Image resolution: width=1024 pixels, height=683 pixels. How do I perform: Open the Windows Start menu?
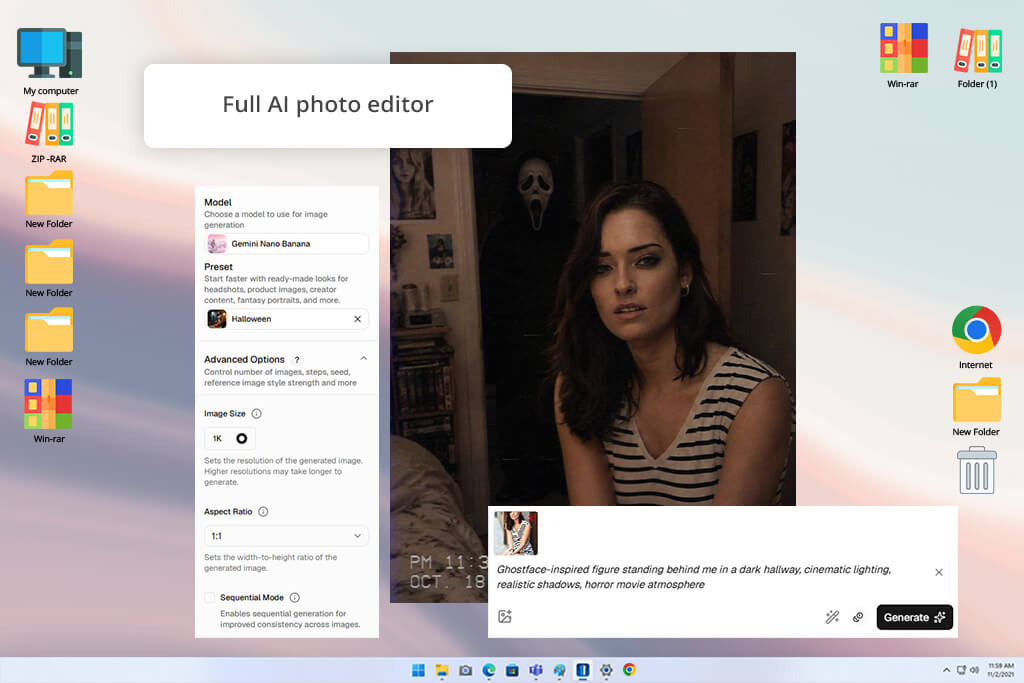coord(418,670)
